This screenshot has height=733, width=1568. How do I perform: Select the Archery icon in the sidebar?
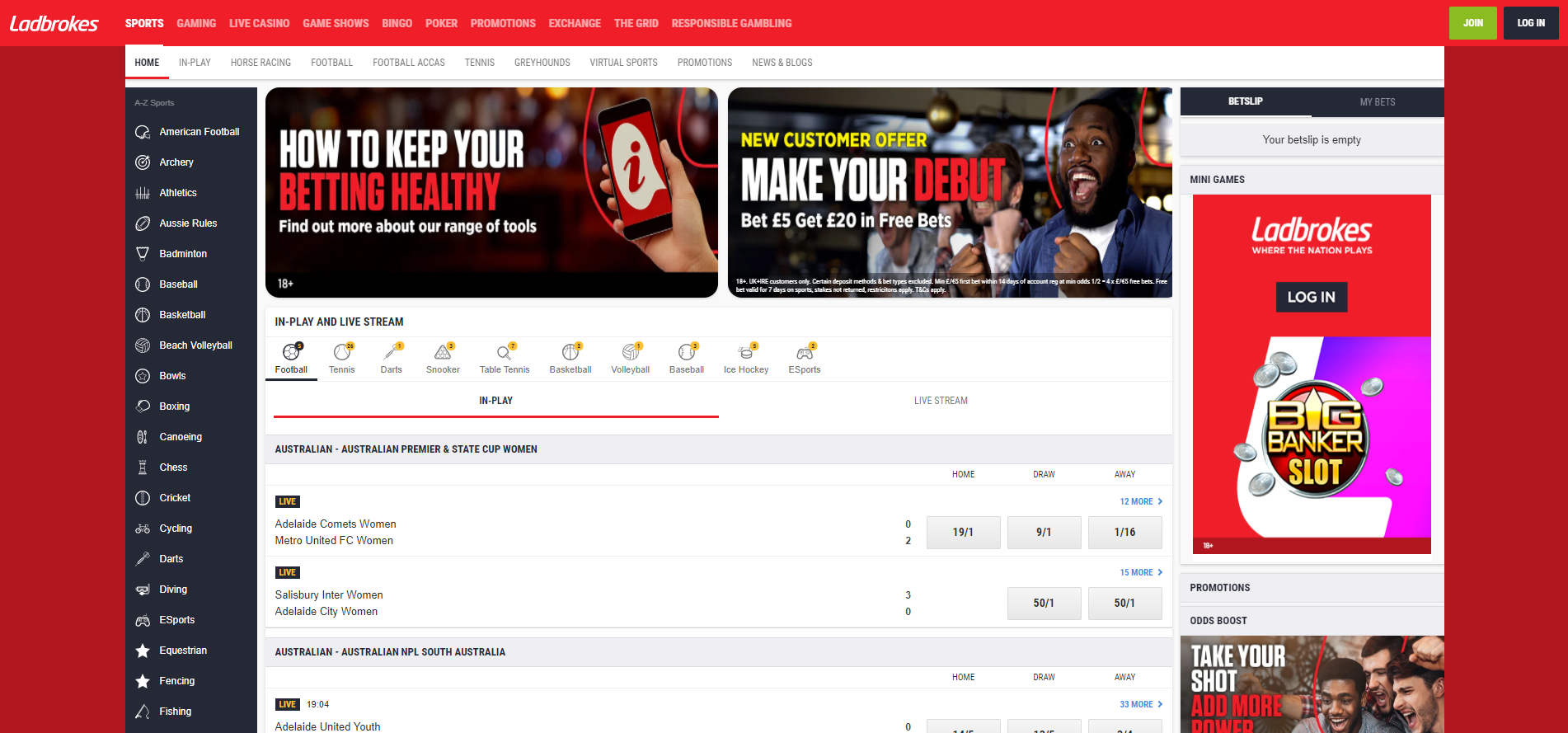tap(143, 162)
